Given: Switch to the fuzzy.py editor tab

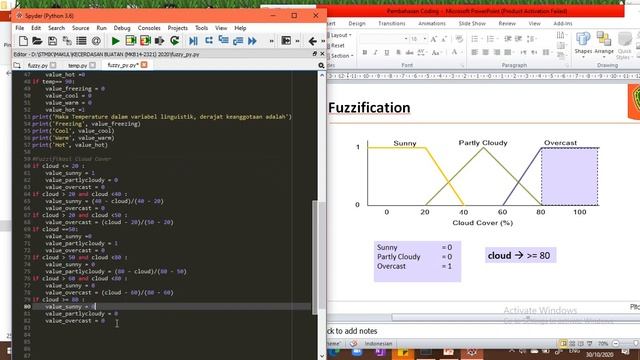Looking at the screenshot, I should (x=37, y=65).
